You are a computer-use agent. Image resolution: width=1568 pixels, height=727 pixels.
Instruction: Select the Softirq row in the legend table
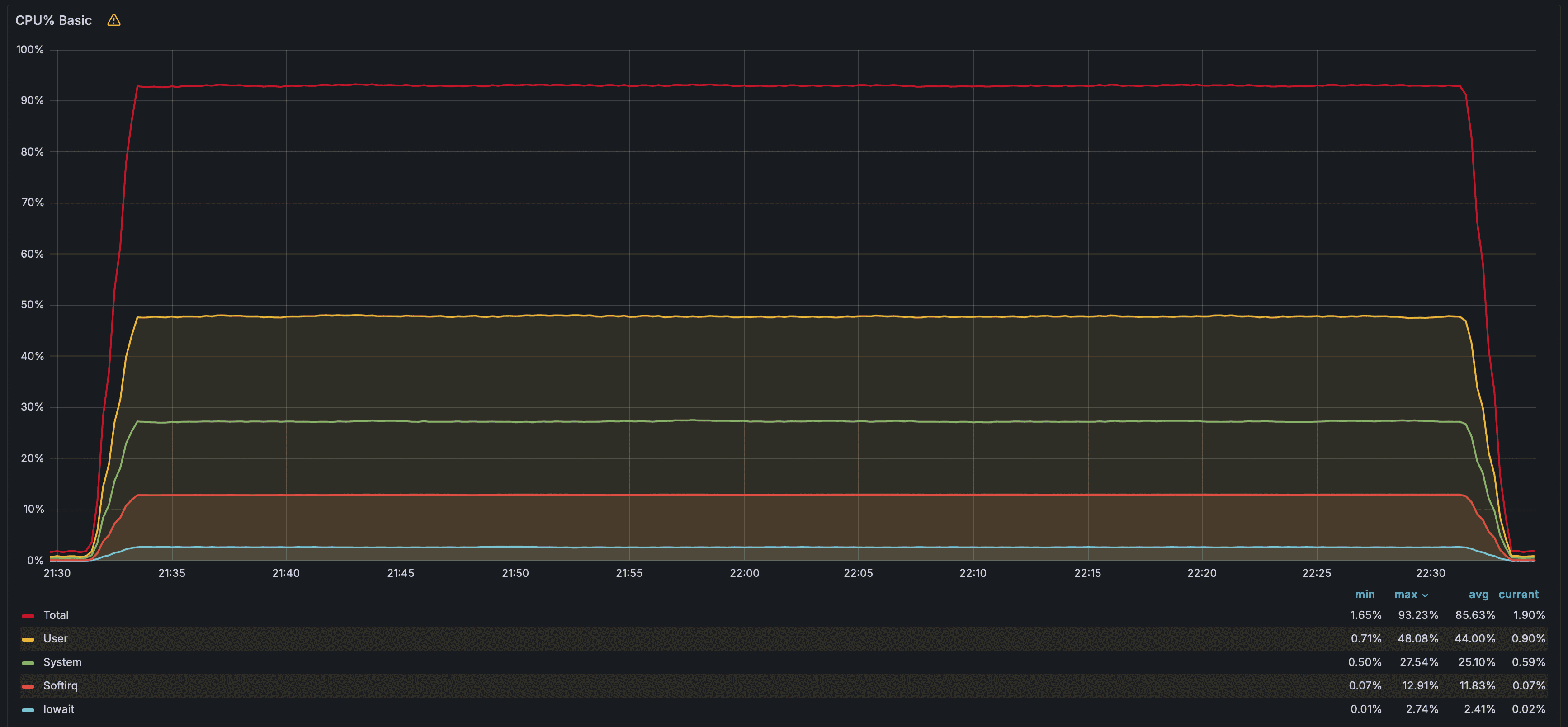click(x=60, y=685)
